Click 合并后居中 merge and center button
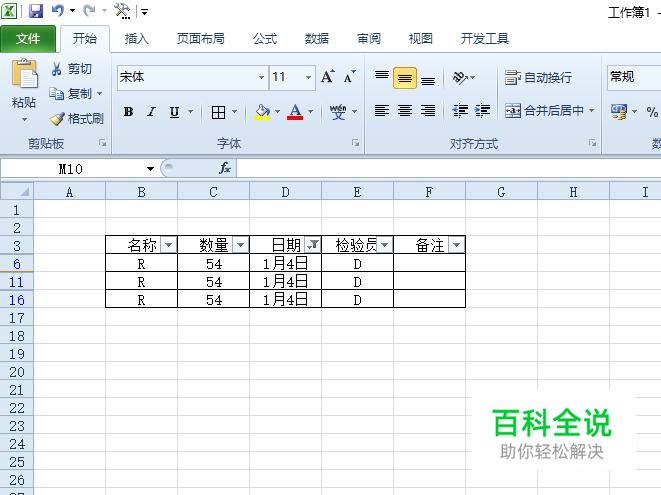This screenshot has width=661, height=495. (x=544, y=111)
